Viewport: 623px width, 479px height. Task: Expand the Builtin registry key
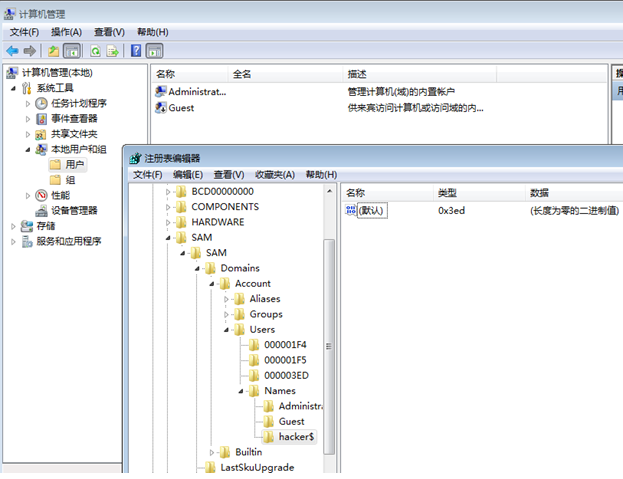(x=211, y=452)
